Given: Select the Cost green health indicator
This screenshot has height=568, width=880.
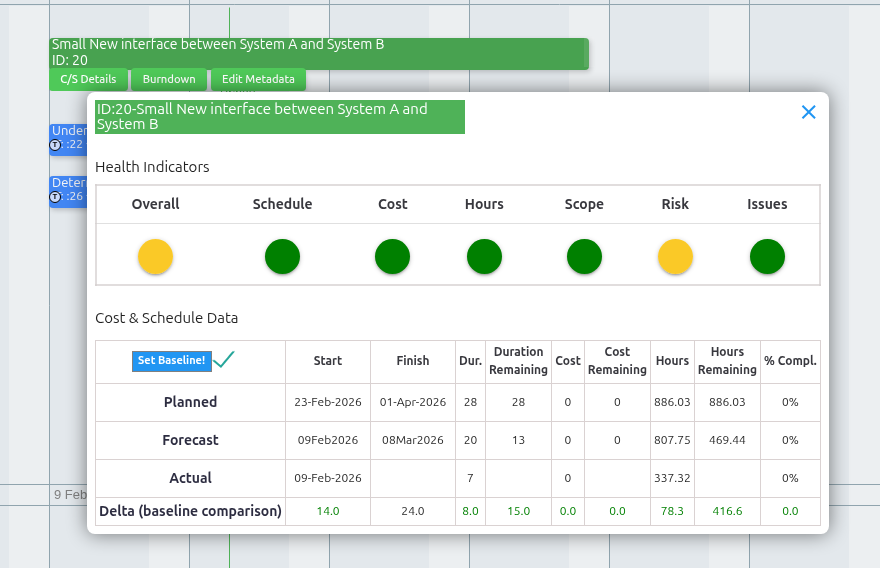Looking at the screenshot, I should tap(392, 256).
